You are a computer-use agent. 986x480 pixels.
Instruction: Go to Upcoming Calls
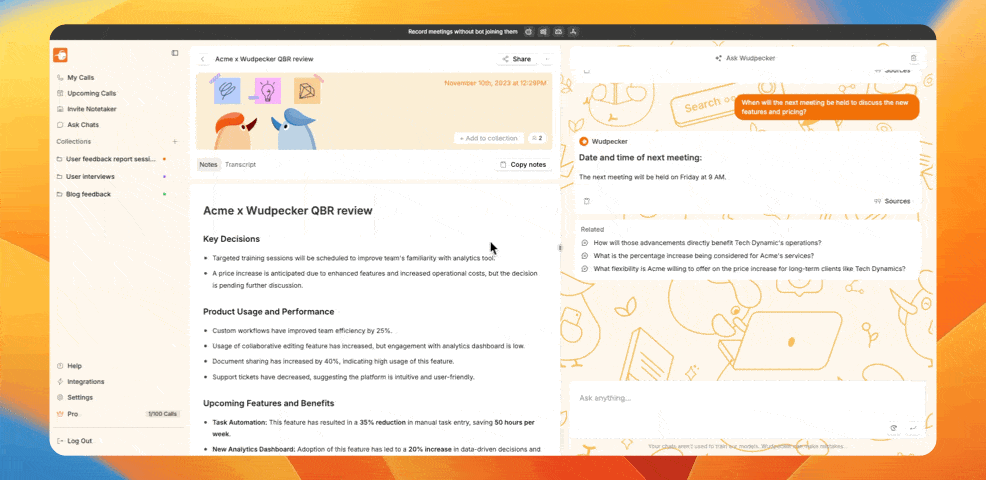[x=91, y=93]
